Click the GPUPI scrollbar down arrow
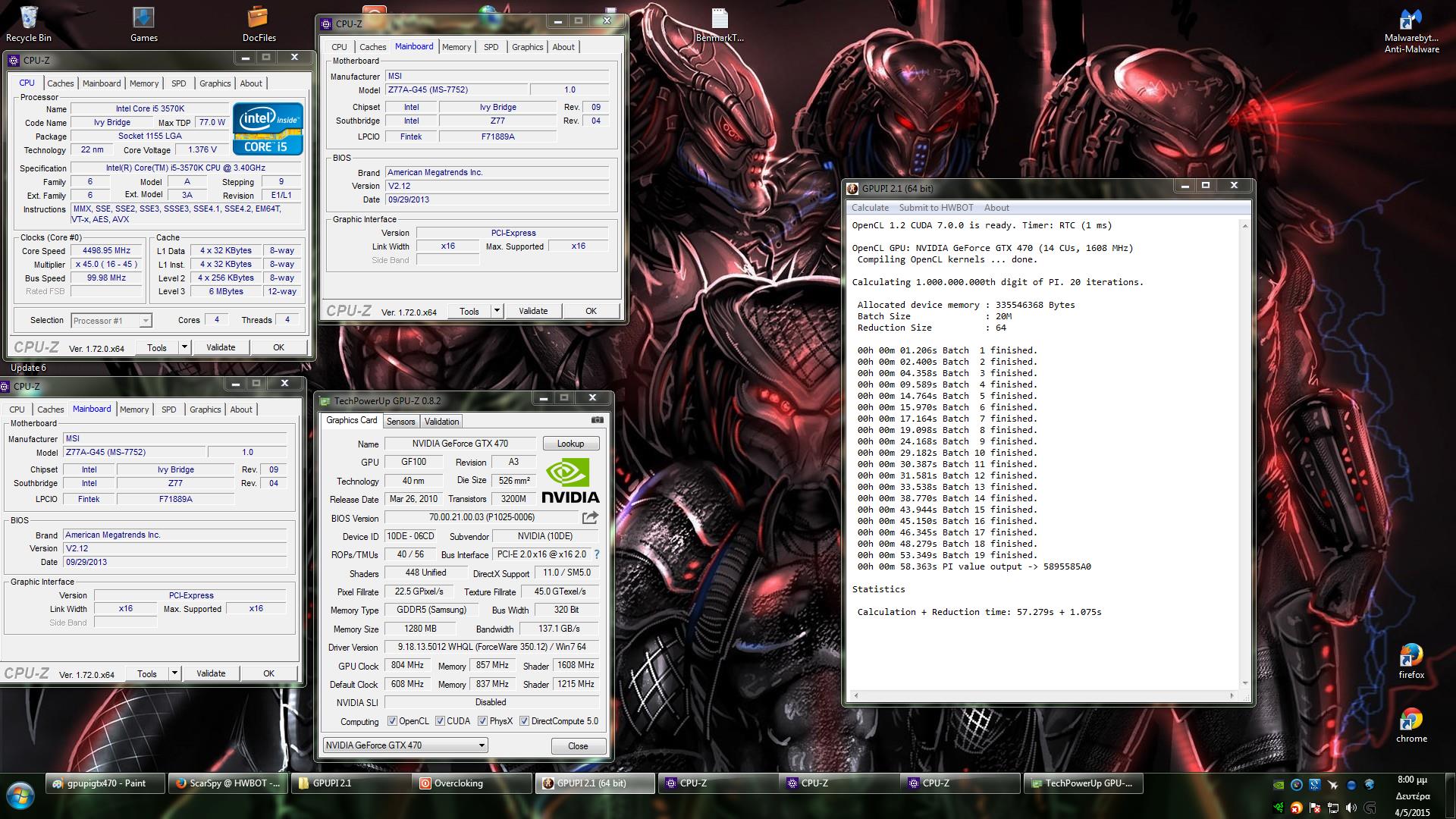 [1244, 684]
